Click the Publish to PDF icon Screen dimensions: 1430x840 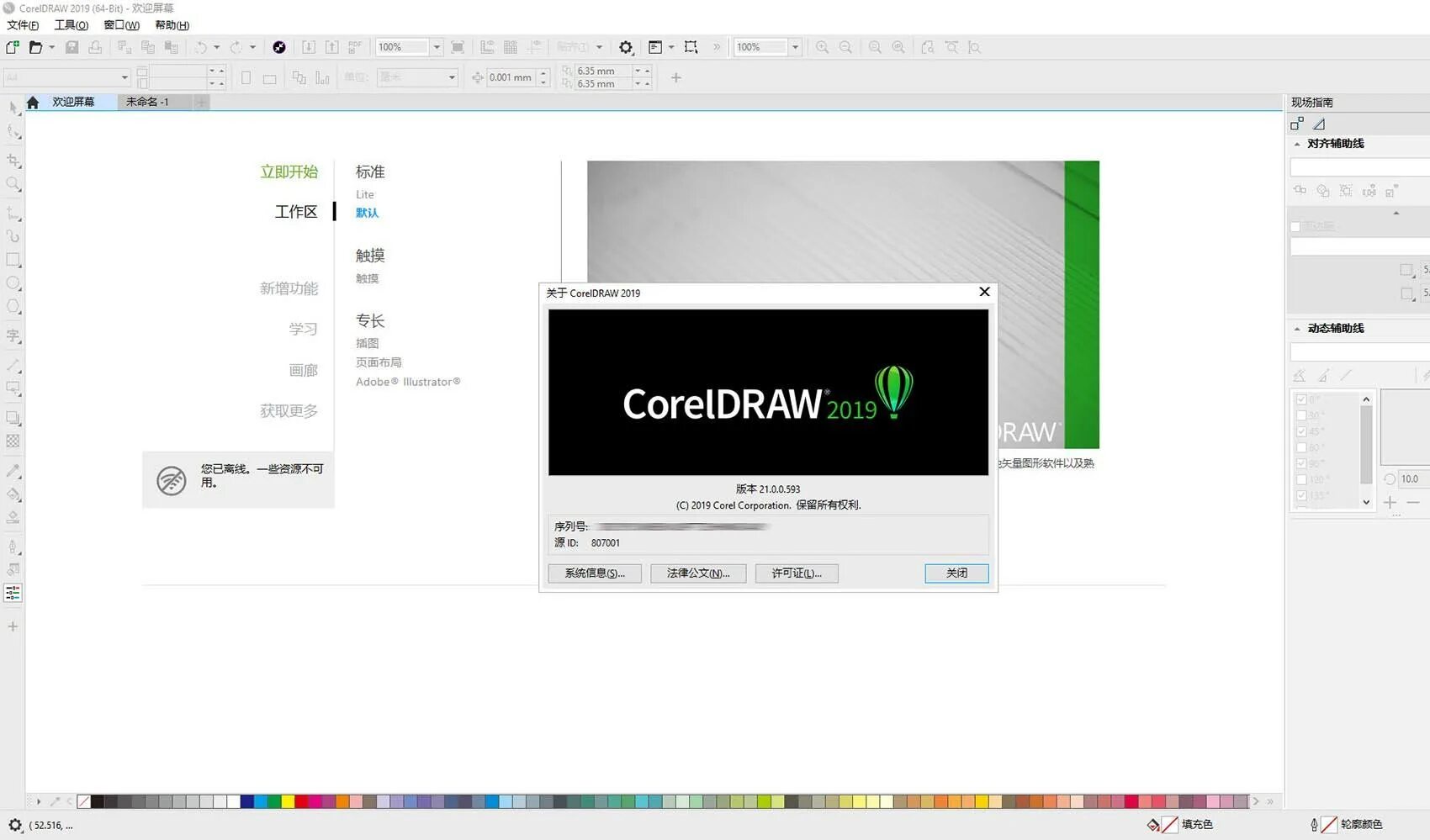[x=355, y=47]
